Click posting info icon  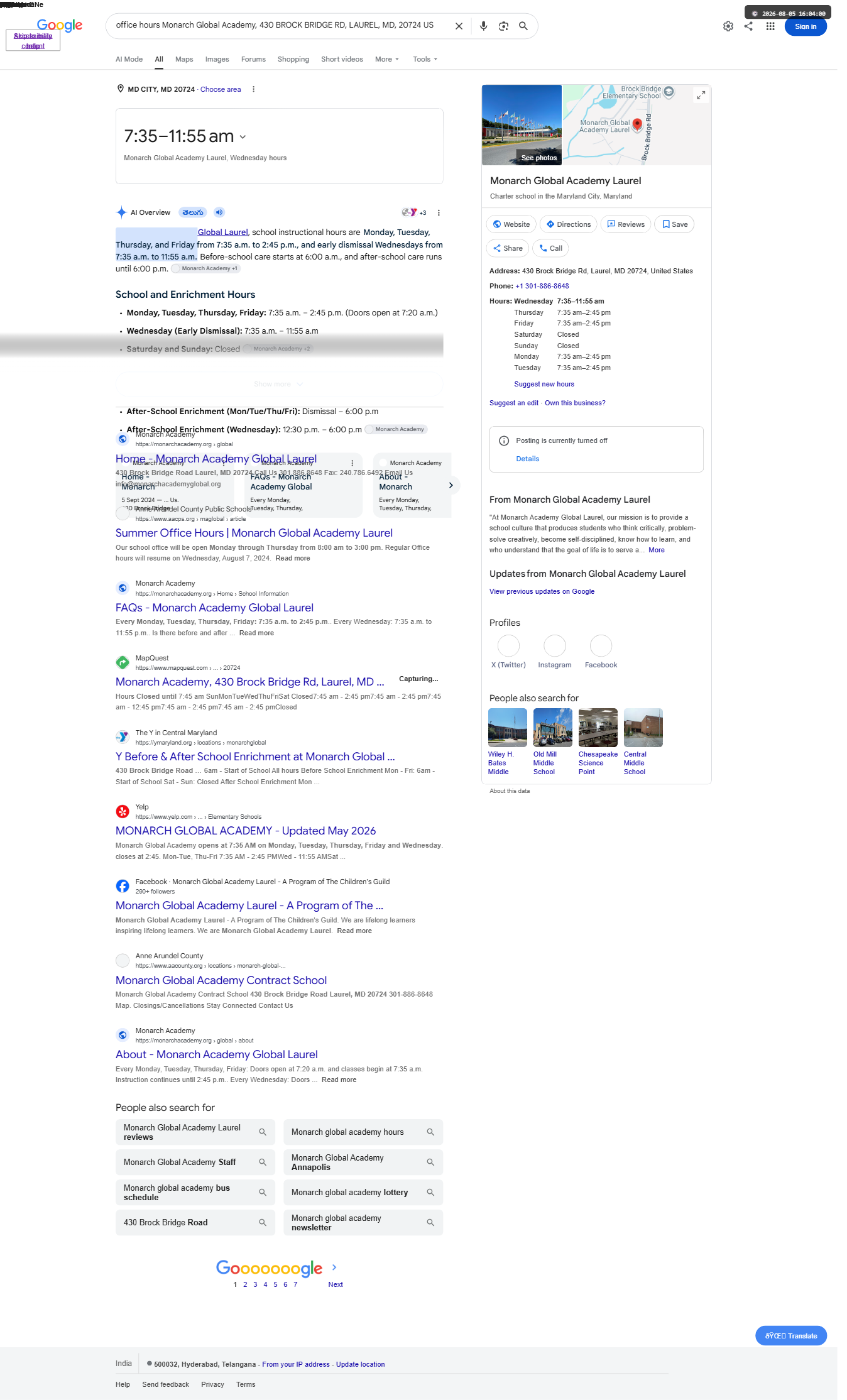coord(504,441)
